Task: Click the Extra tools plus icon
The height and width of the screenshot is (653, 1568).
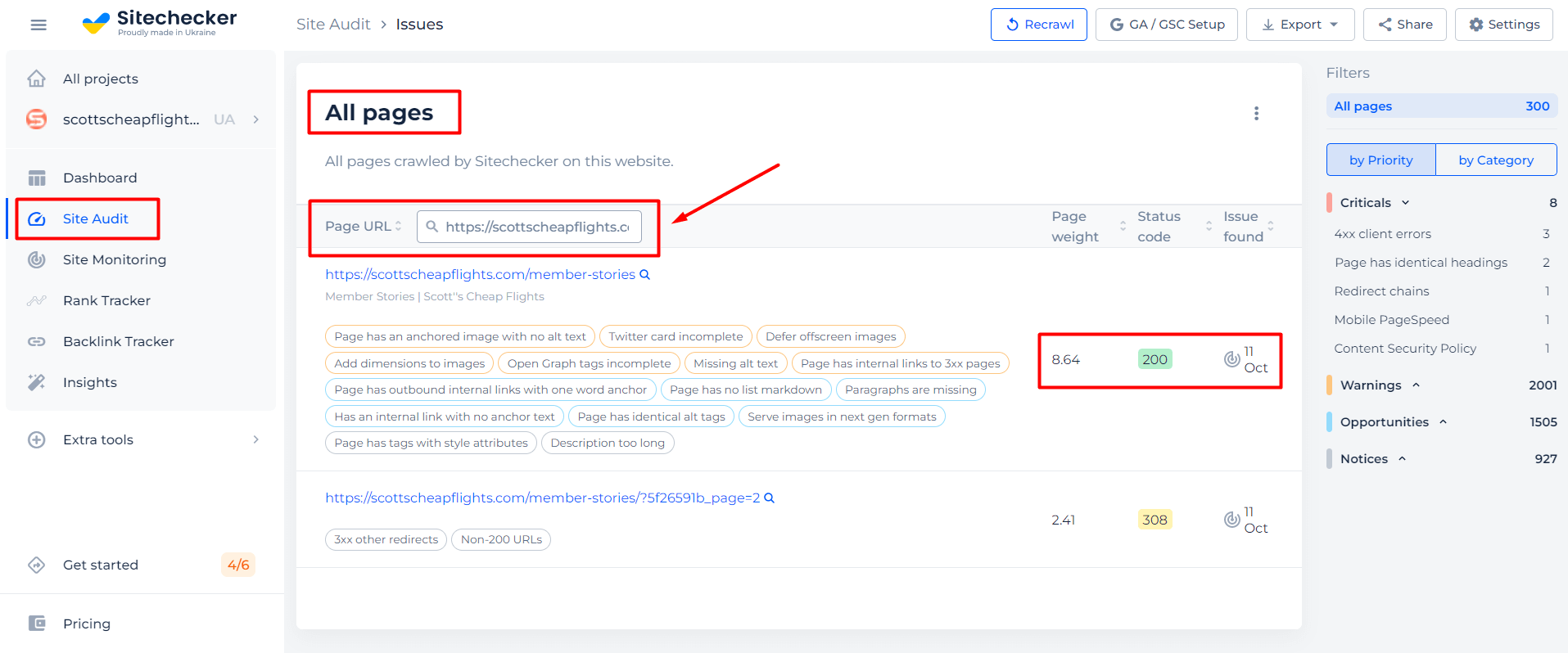Action: [x=37, y=439]
